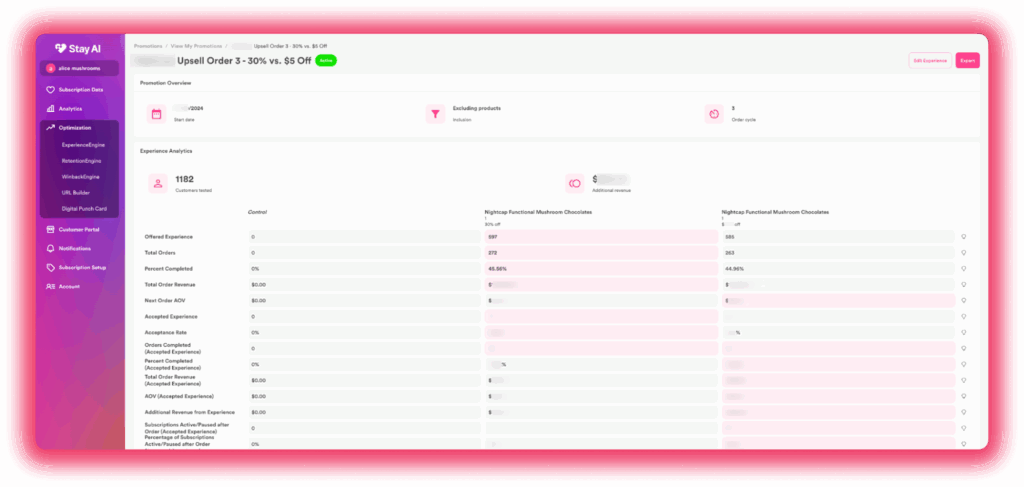
Task: Click the Customers tested person icon
Action: (x=157, y=183)
